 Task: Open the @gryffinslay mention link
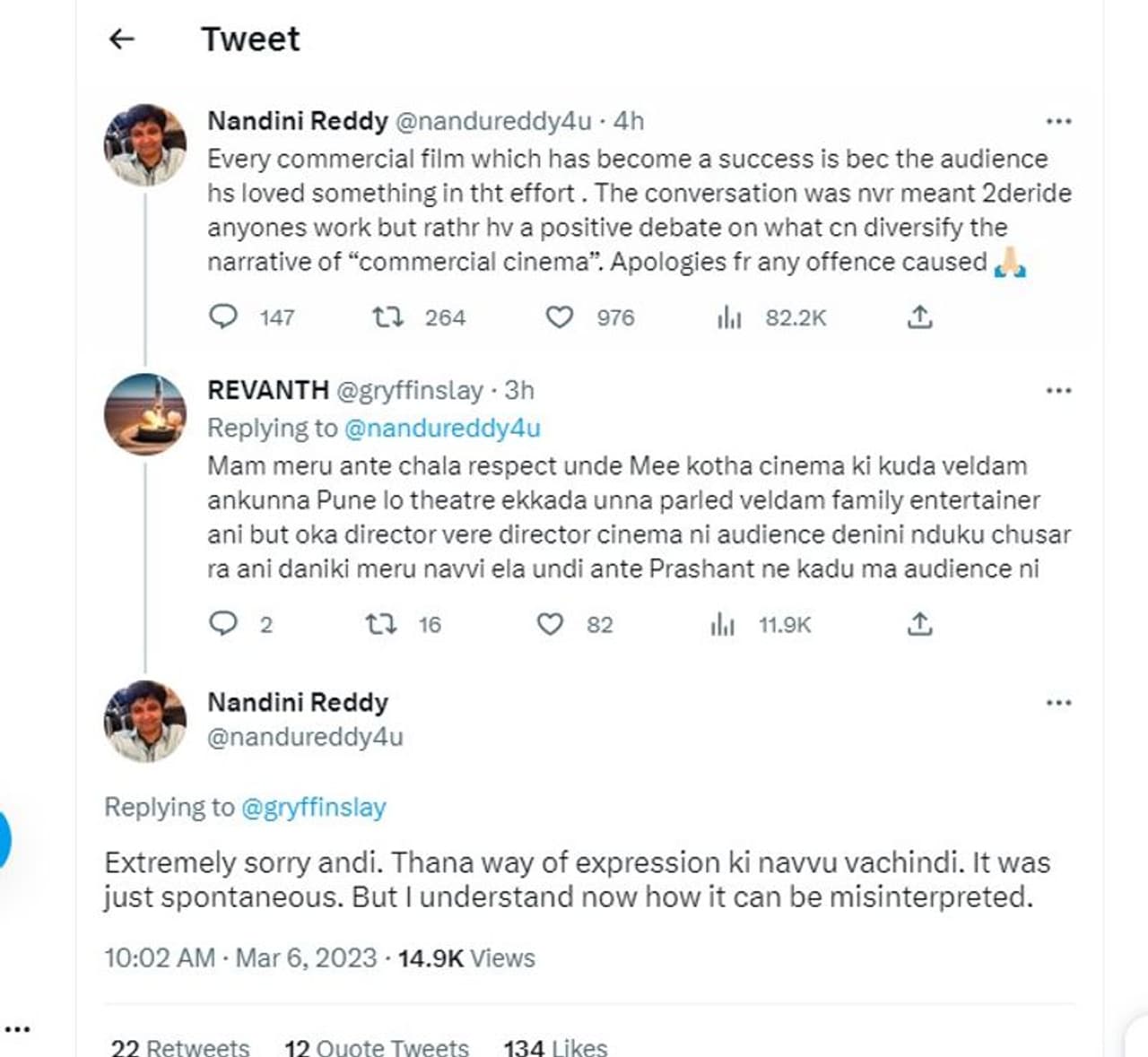pos(313,808)
